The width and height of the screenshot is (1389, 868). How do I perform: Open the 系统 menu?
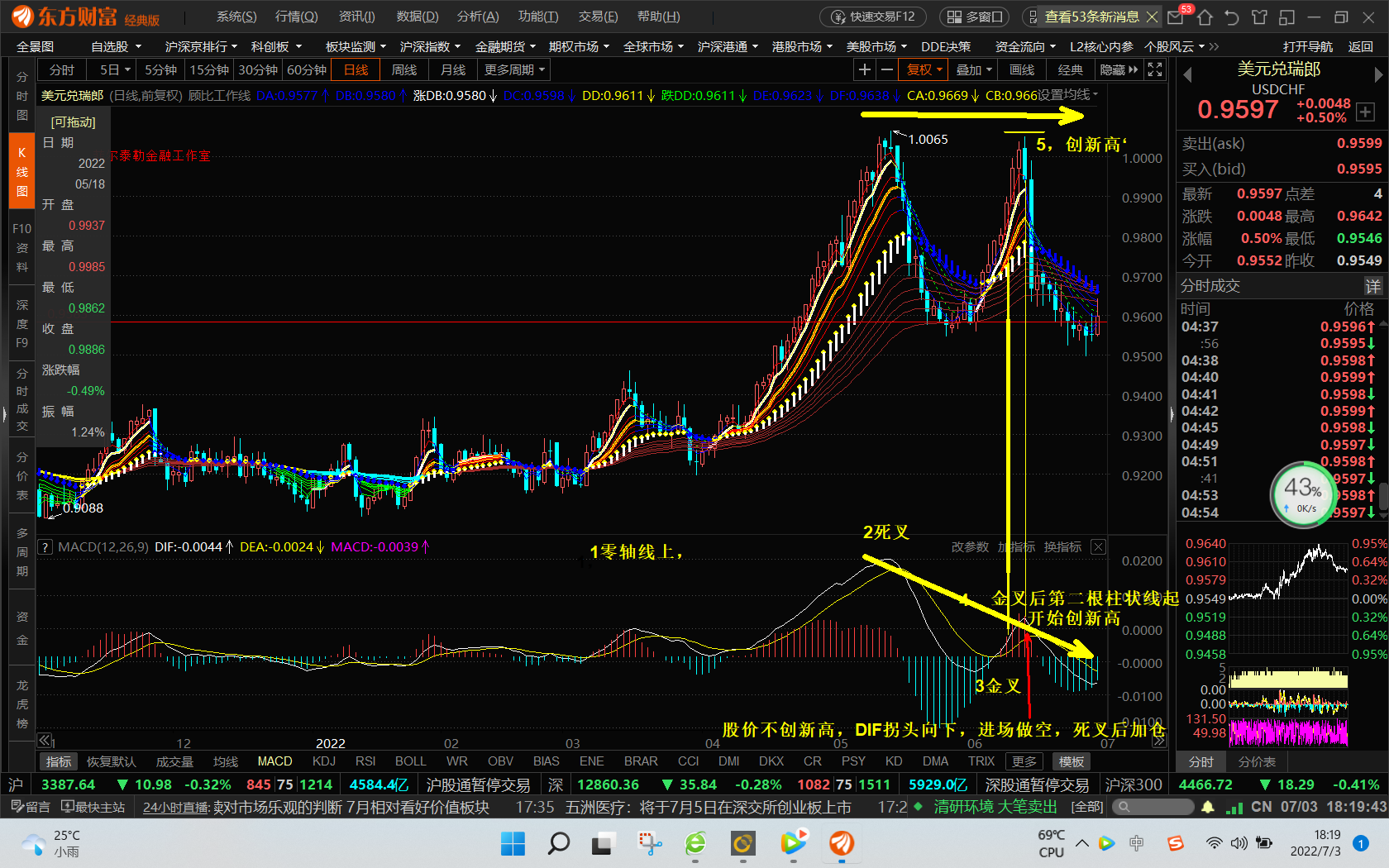(x=236, y=16)
